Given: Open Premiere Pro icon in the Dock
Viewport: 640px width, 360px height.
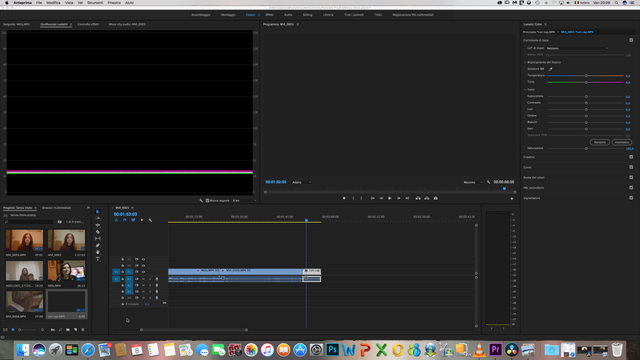Looking at the screenshot, I should click(495, 350).
